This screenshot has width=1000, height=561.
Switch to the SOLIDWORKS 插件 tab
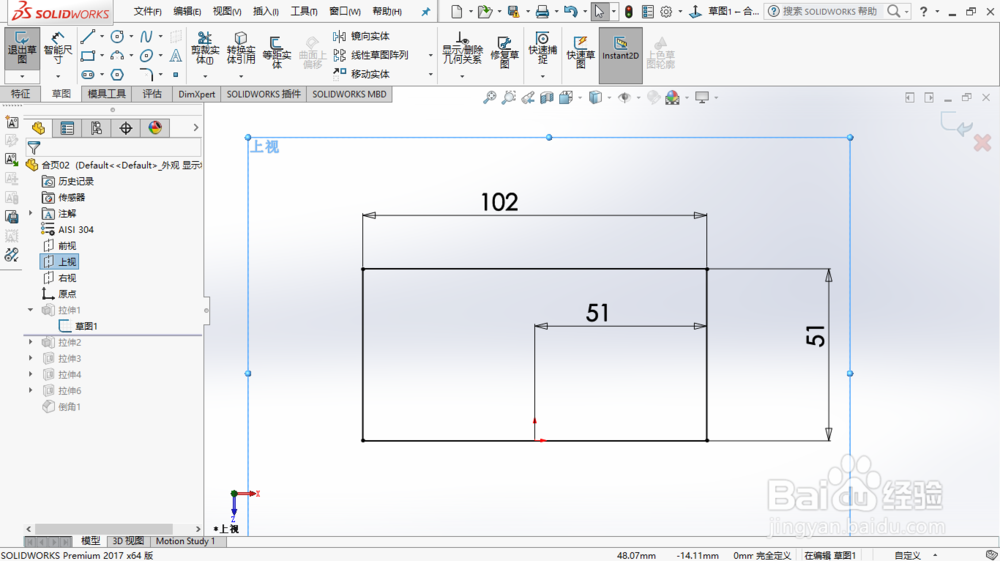tap(263, 94)
